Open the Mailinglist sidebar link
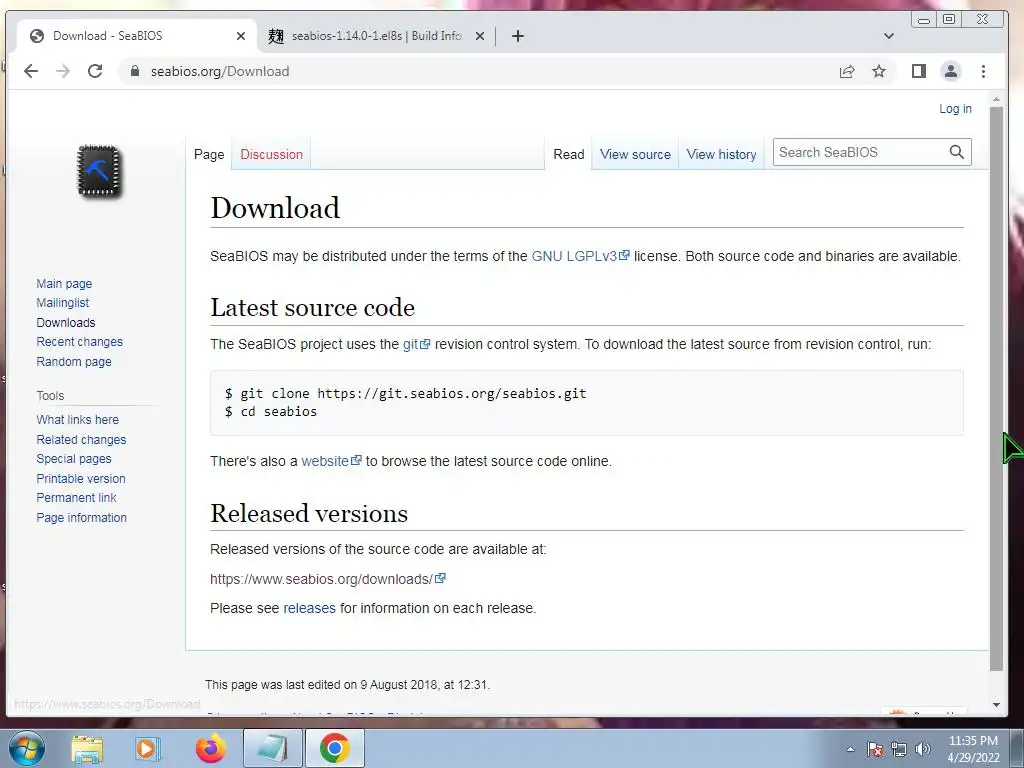Screen dimensions: 1024x768 (63, 303)
